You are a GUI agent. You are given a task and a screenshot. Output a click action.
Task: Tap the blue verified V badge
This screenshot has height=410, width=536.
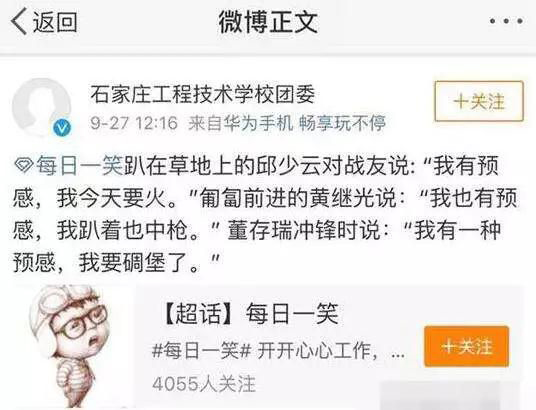[x=62, y=128]
